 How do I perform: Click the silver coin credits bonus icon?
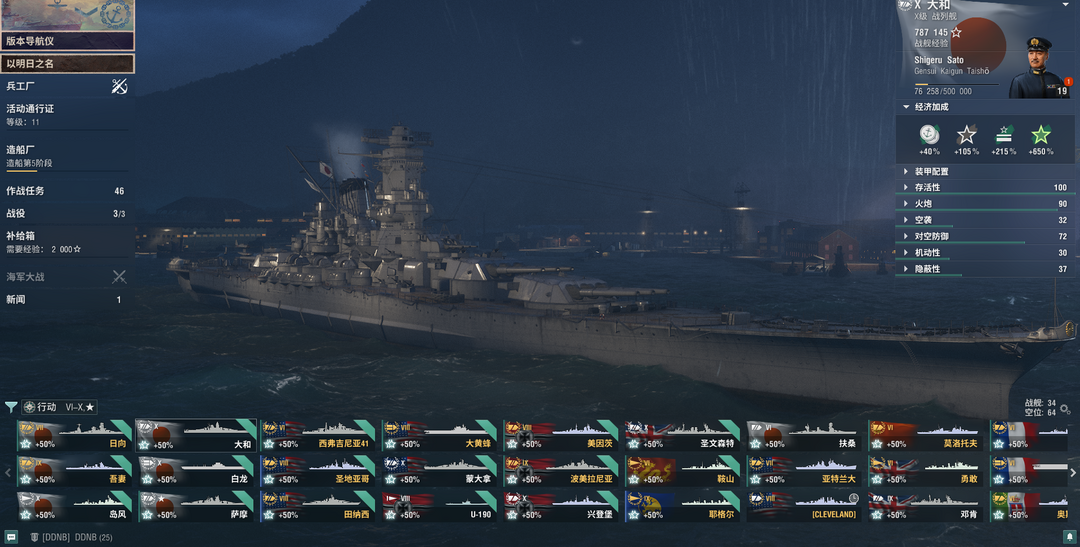[929, 135]
